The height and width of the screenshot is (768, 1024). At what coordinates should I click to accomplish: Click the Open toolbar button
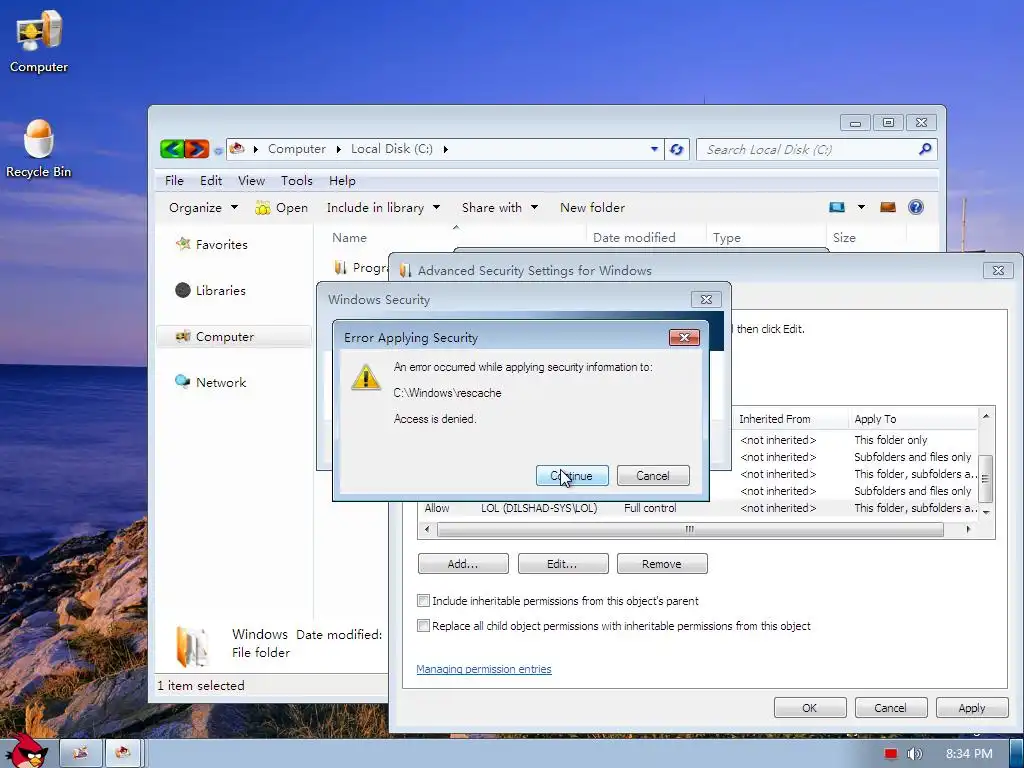click(281, 208)
